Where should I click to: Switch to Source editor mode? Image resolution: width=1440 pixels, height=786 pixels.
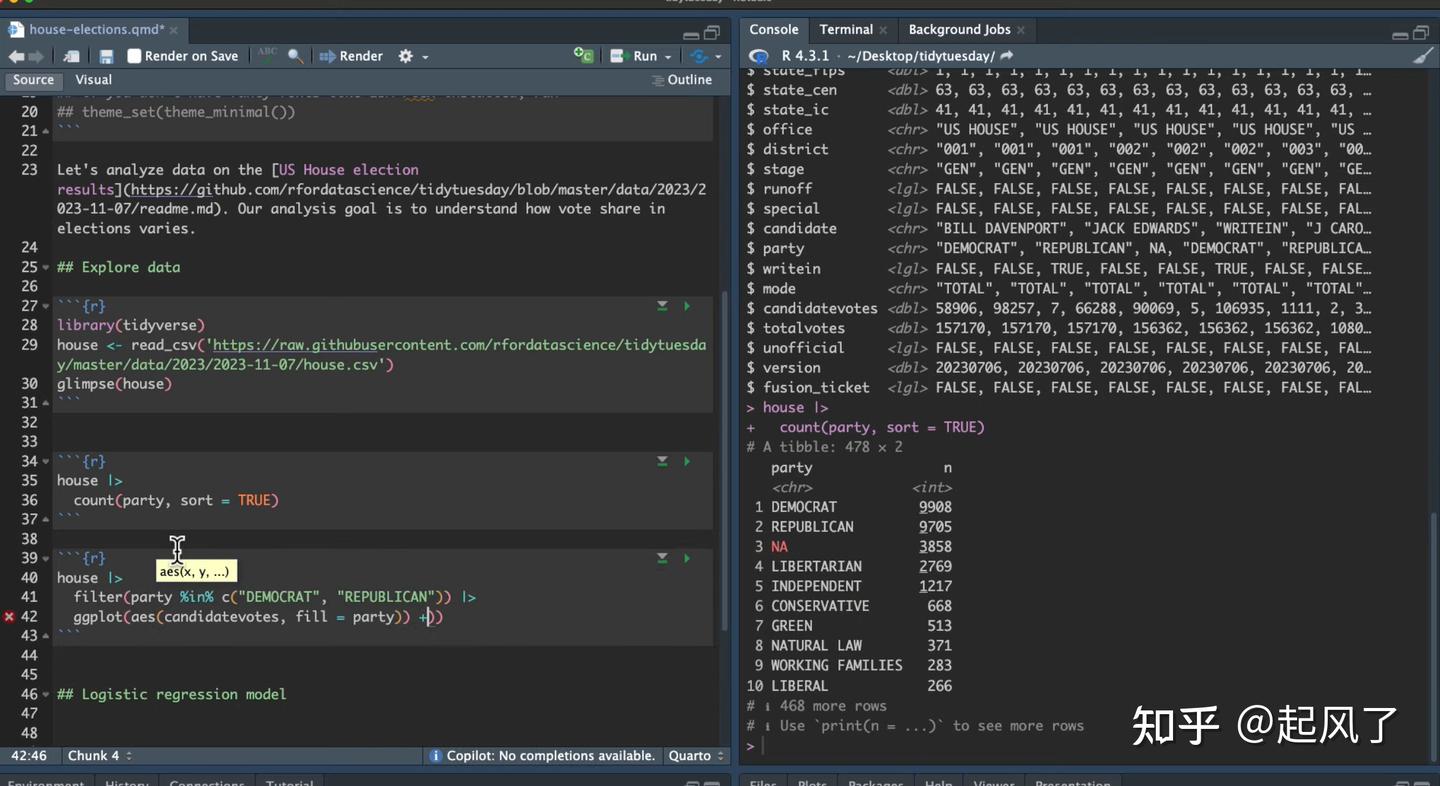click(34, 80)
